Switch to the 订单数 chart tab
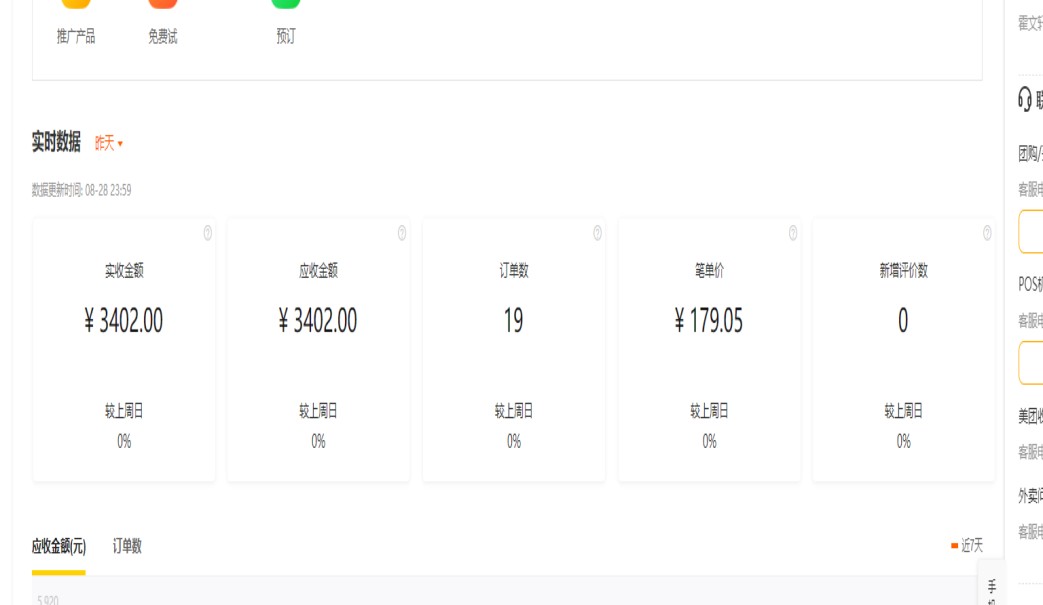 click(x=127, y=546)
